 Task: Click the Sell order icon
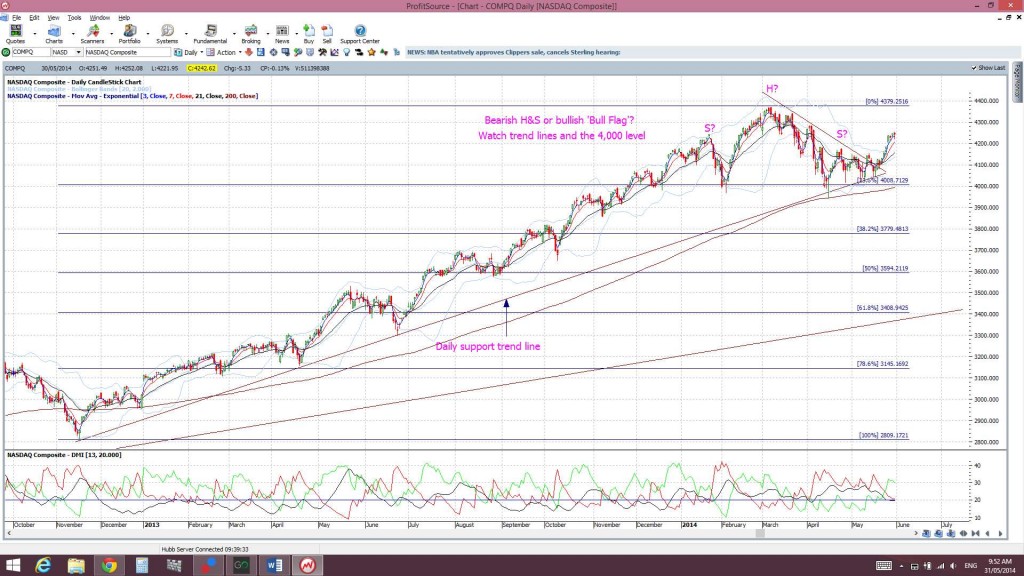(327, 34)
